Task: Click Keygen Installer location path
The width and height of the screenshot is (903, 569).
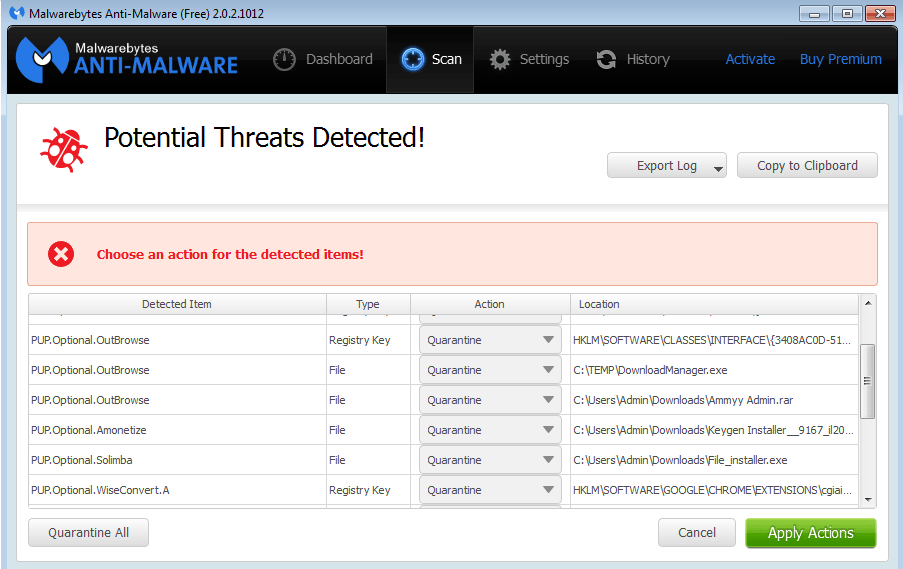Action: pos(713,430)
